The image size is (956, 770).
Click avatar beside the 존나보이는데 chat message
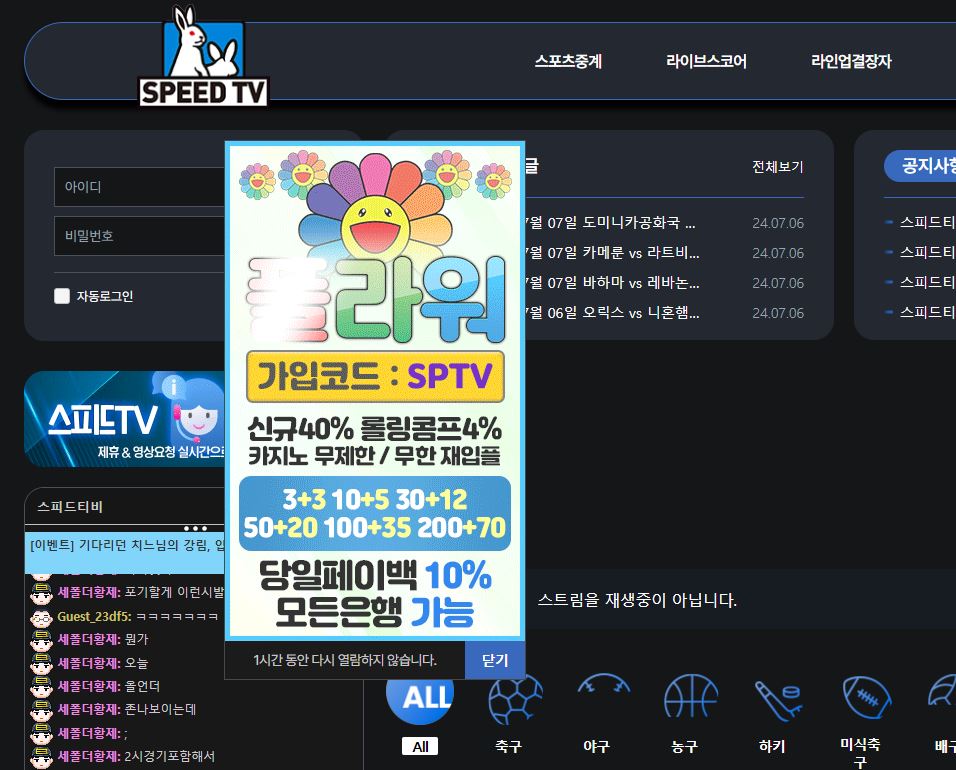tap(41, 710)
